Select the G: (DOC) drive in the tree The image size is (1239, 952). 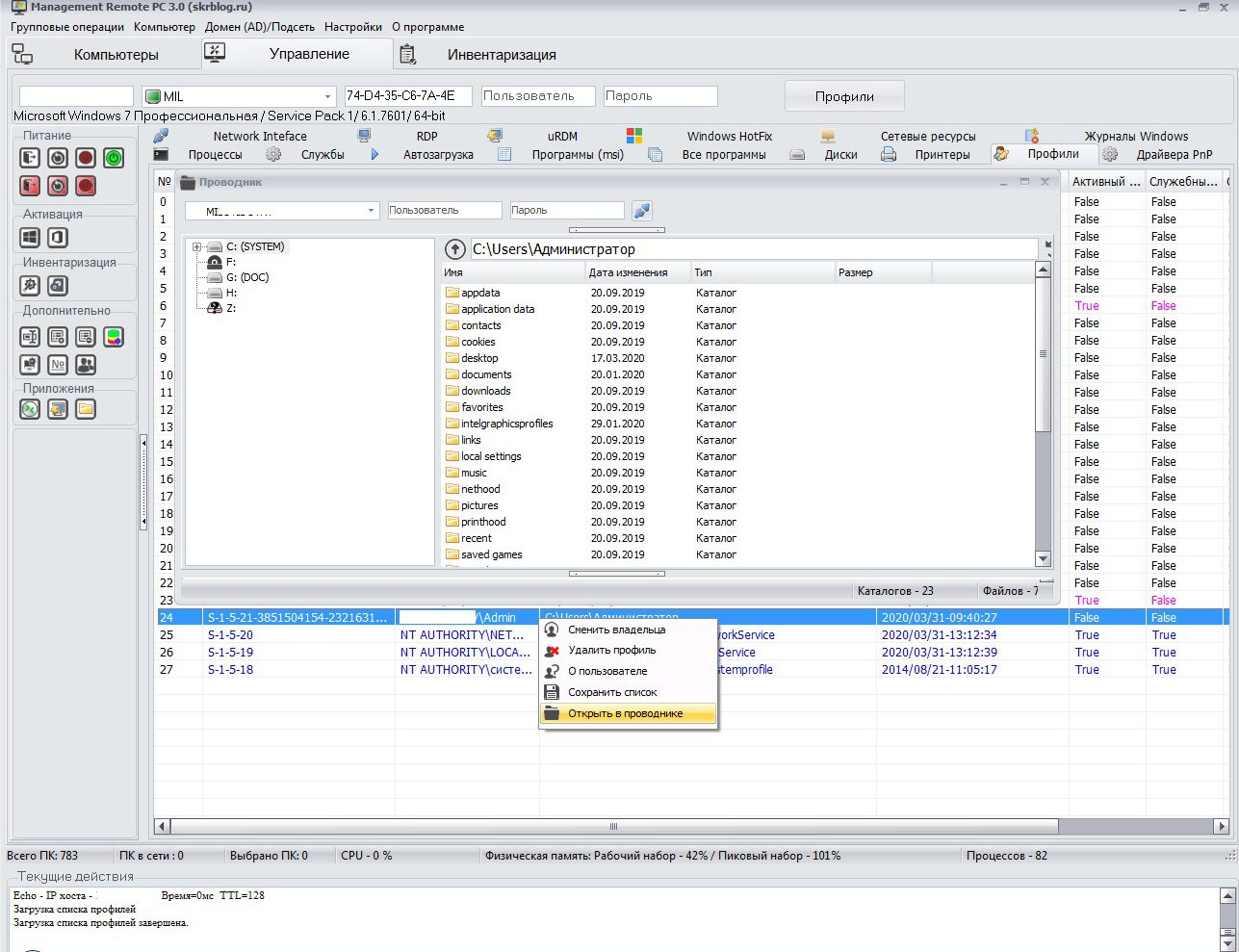coord(247,277)
